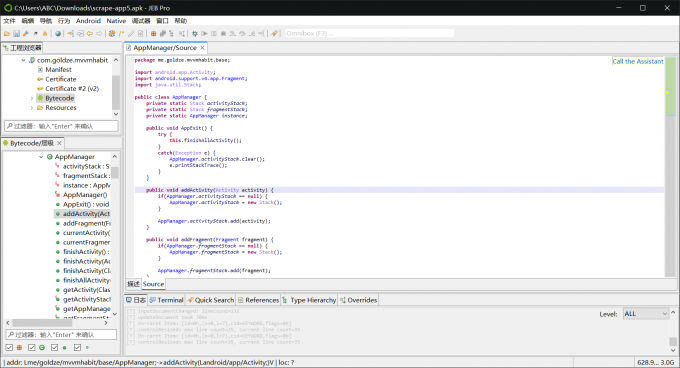This screenshot has width=680, height=368.
Task: Click the debugger step-into toolbar icon
Action: point(233,33)
